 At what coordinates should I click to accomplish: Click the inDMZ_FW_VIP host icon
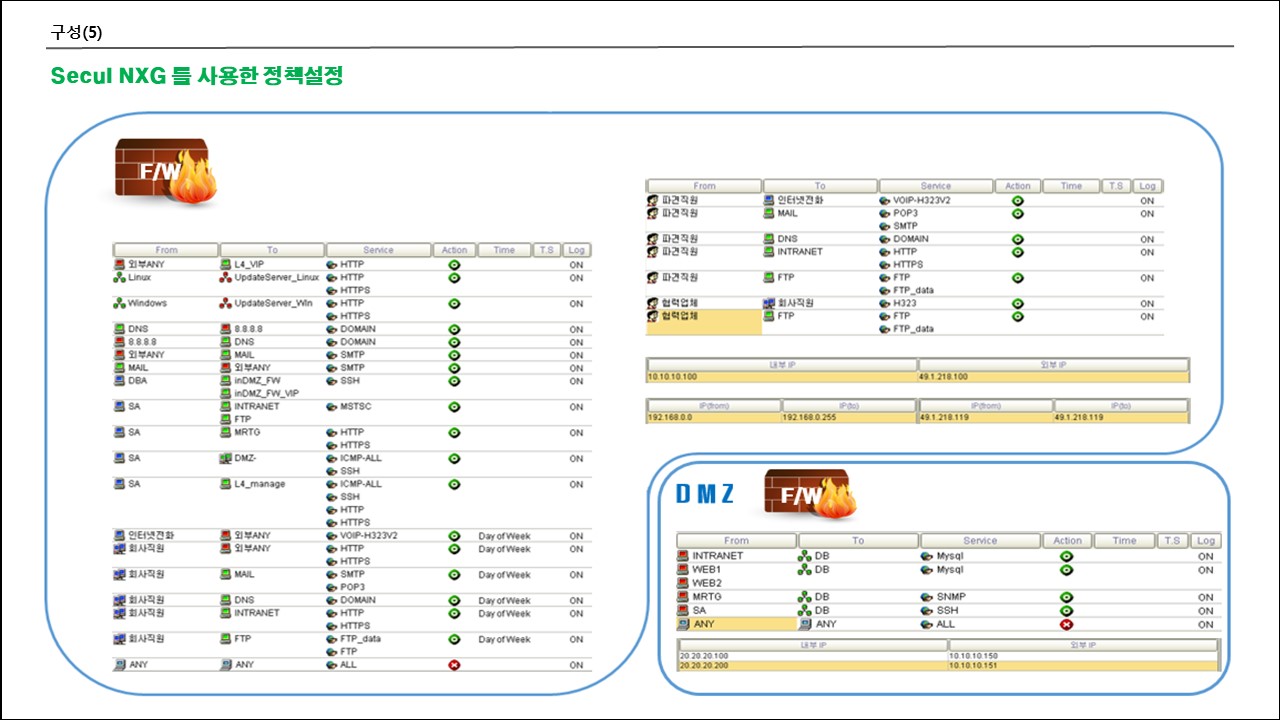tap(226, 394)
